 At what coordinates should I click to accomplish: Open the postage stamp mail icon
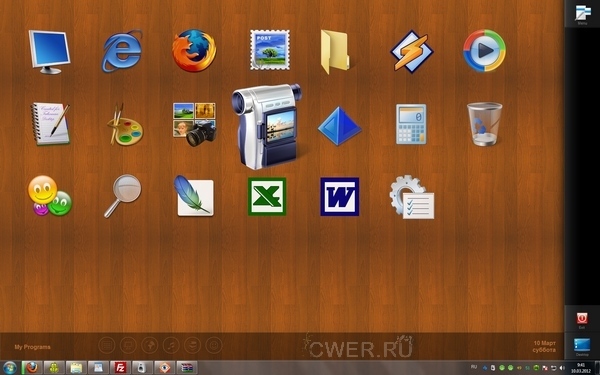tap(270, 50)
